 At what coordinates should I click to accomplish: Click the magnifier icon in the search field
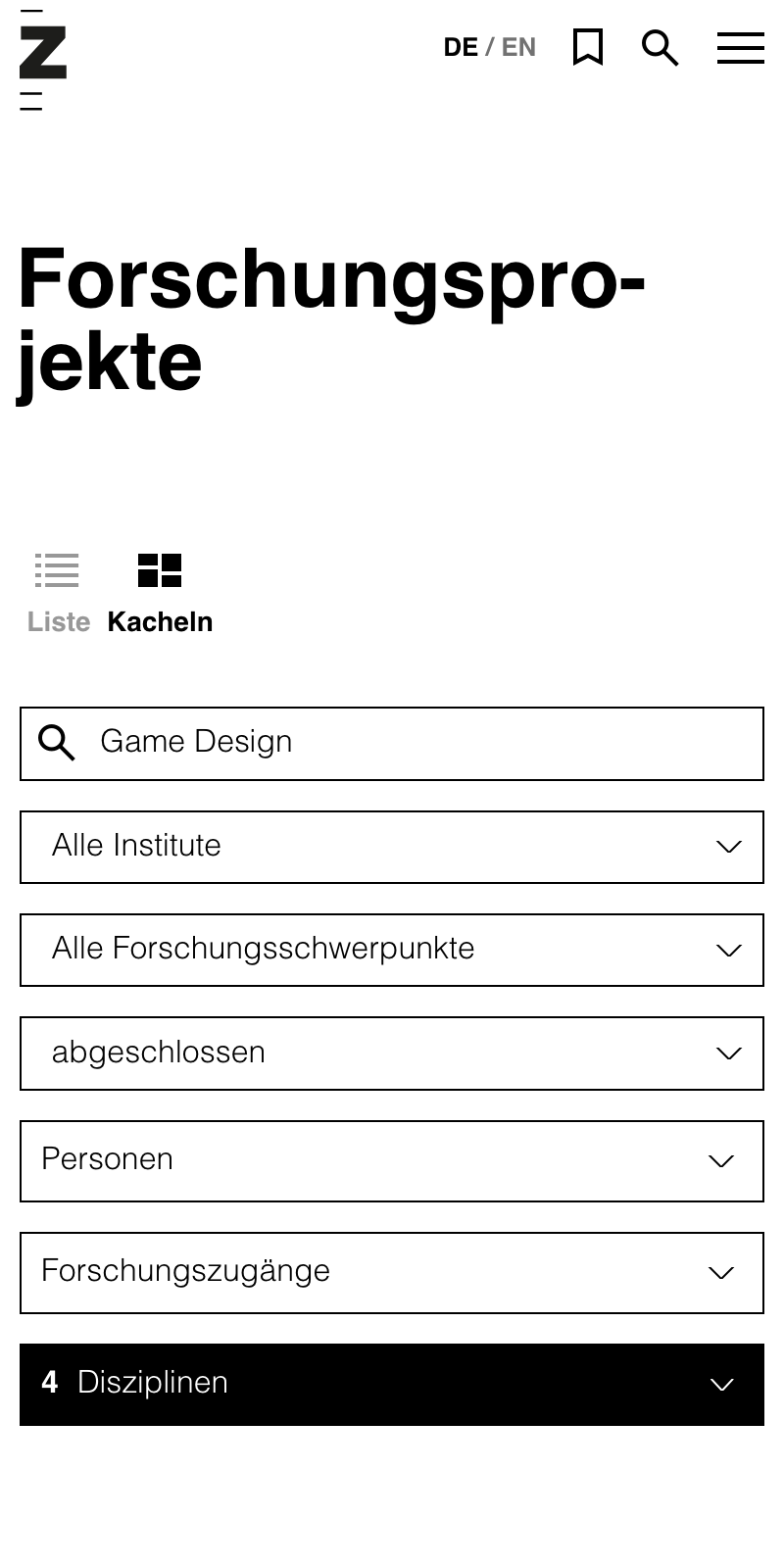(57, 744)
